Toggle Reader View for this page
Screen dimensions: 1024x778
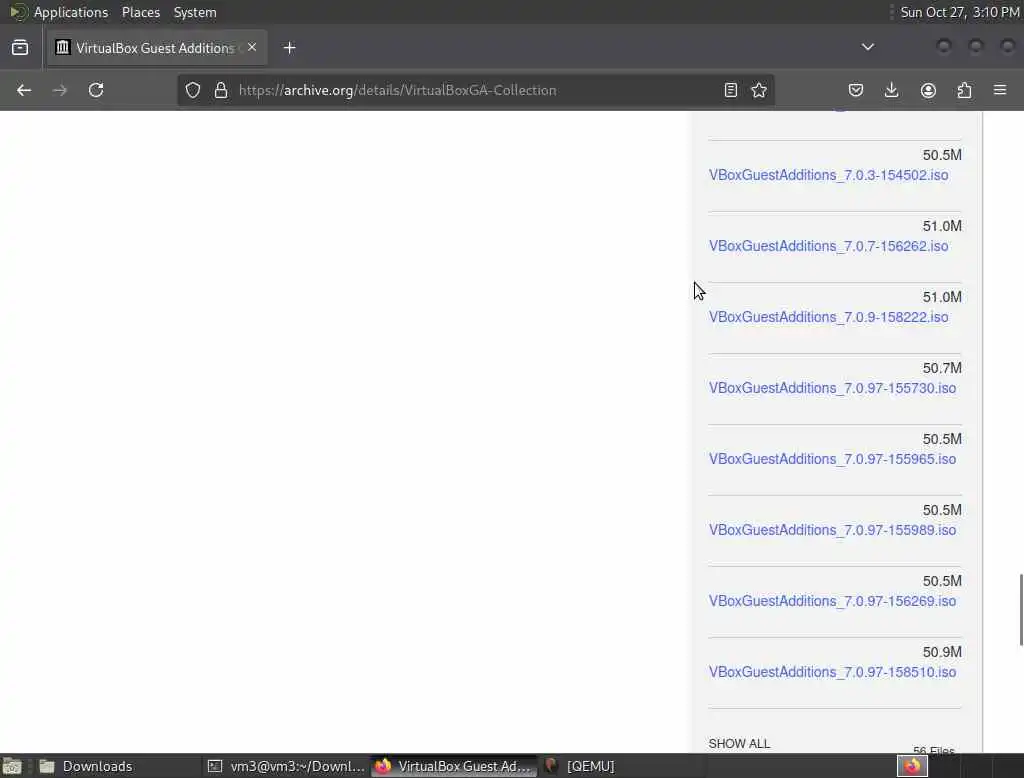731,90
